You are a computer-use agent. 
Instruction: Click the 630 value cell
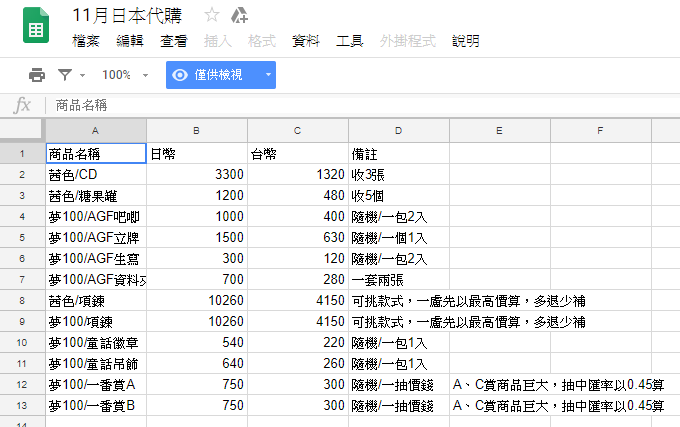[298, 238]
